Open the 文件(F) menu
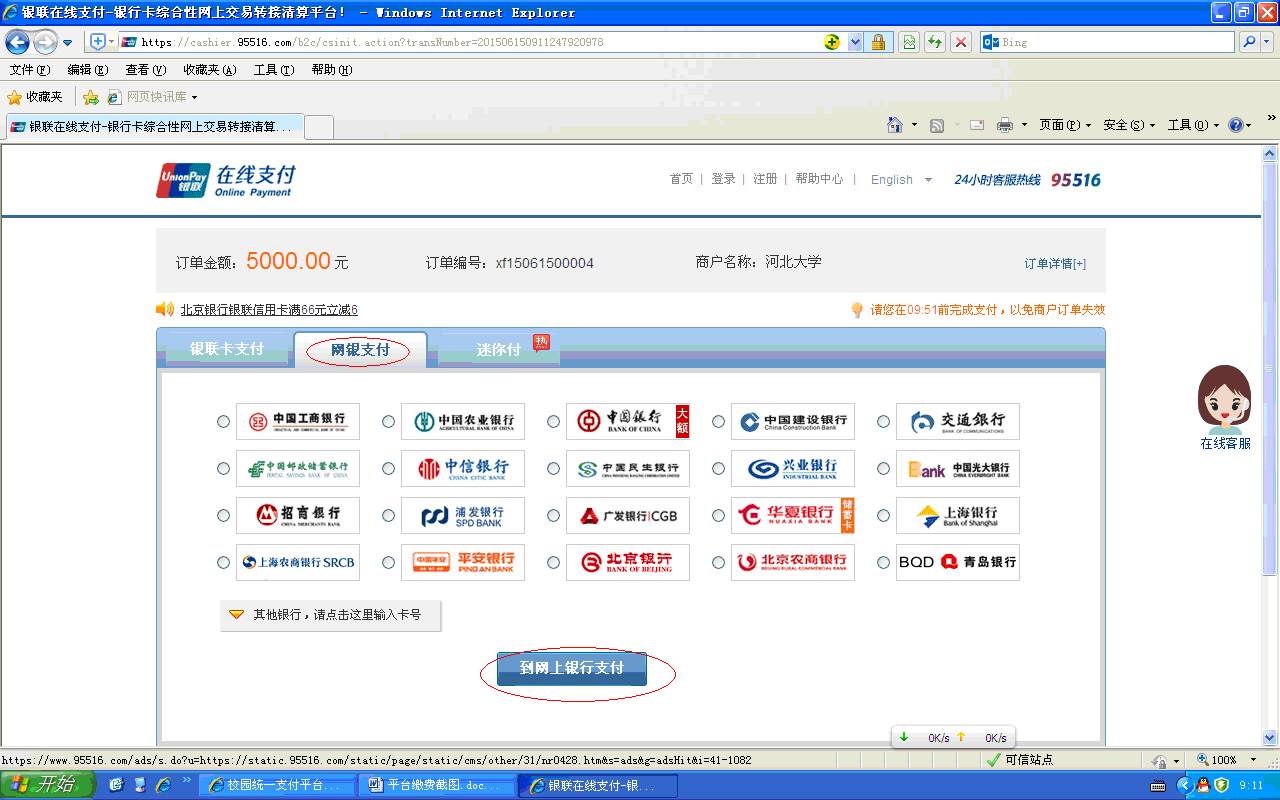This screenshot has height=800, width=1280. tap(30, 70)
